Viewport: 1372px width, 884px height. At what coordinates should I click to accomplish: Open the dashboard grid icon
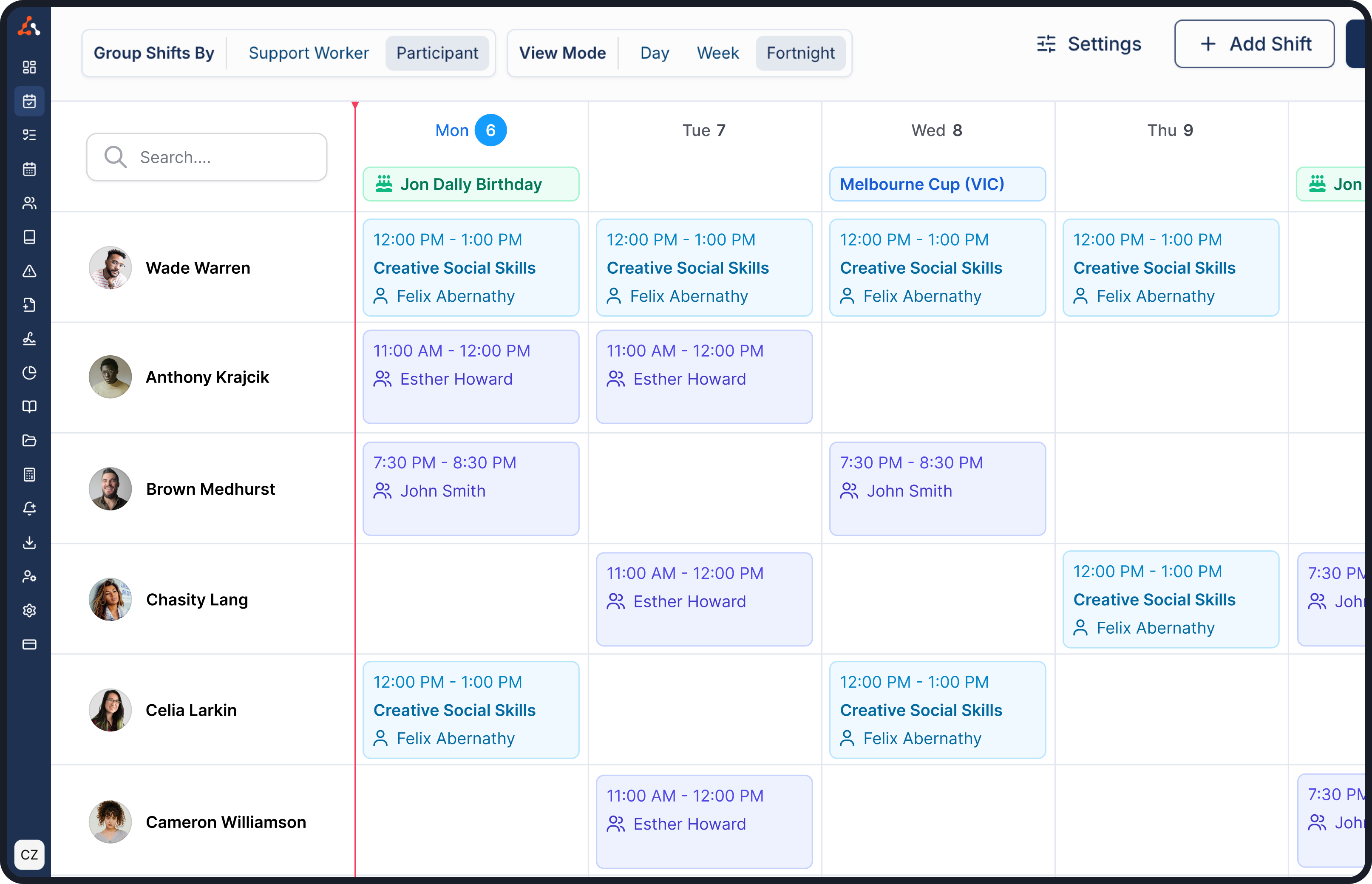click(29, 67)
